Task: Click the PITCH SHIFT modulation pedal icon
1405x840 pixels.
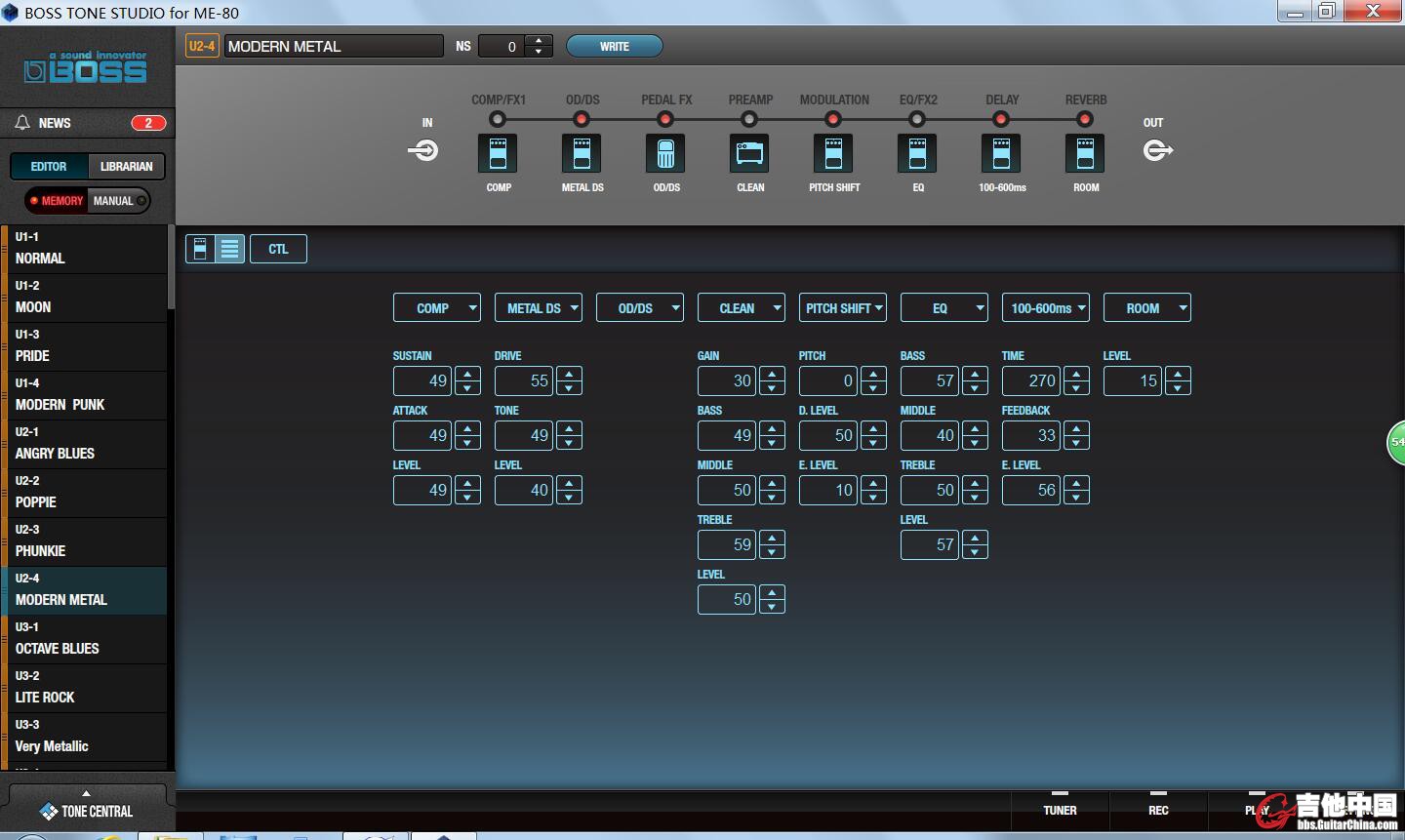Action: click(x=833, y=153)
